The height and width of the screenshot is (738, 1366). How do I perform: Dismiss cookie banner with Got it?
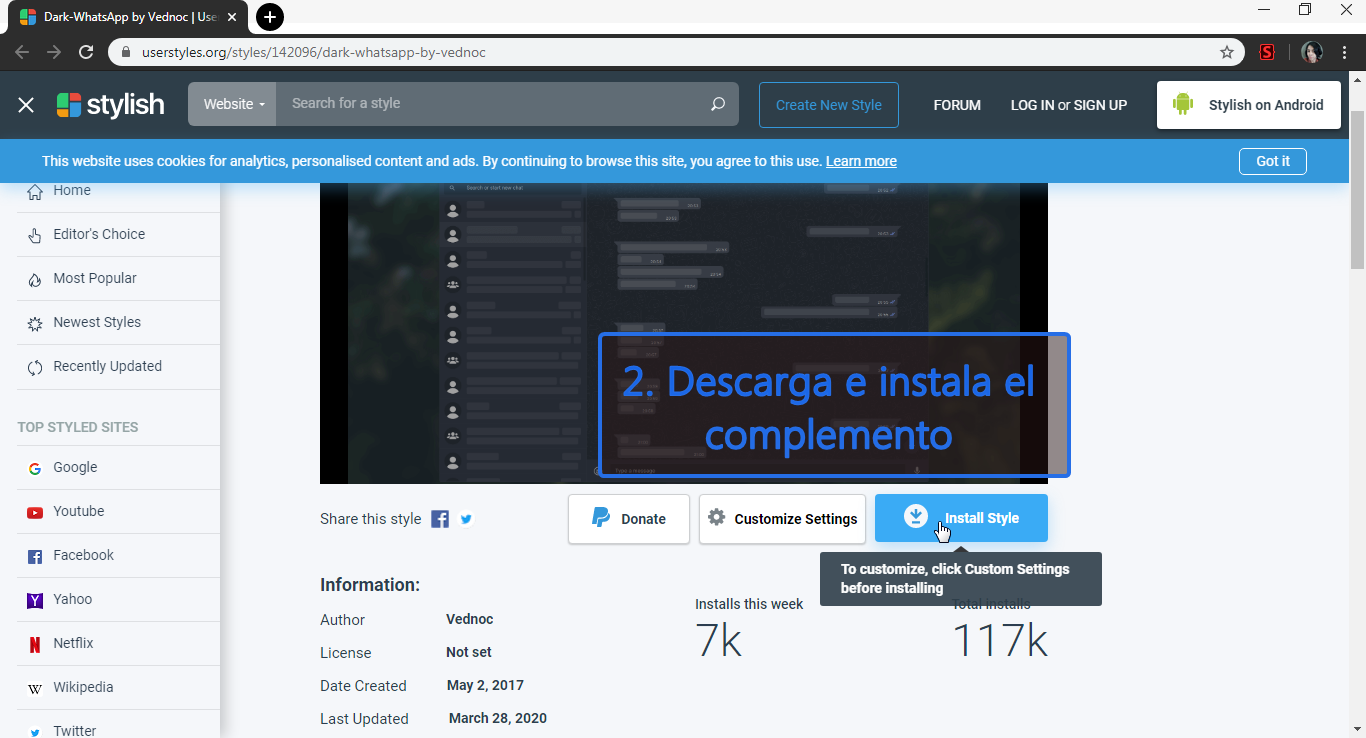tap(1273, 161)
